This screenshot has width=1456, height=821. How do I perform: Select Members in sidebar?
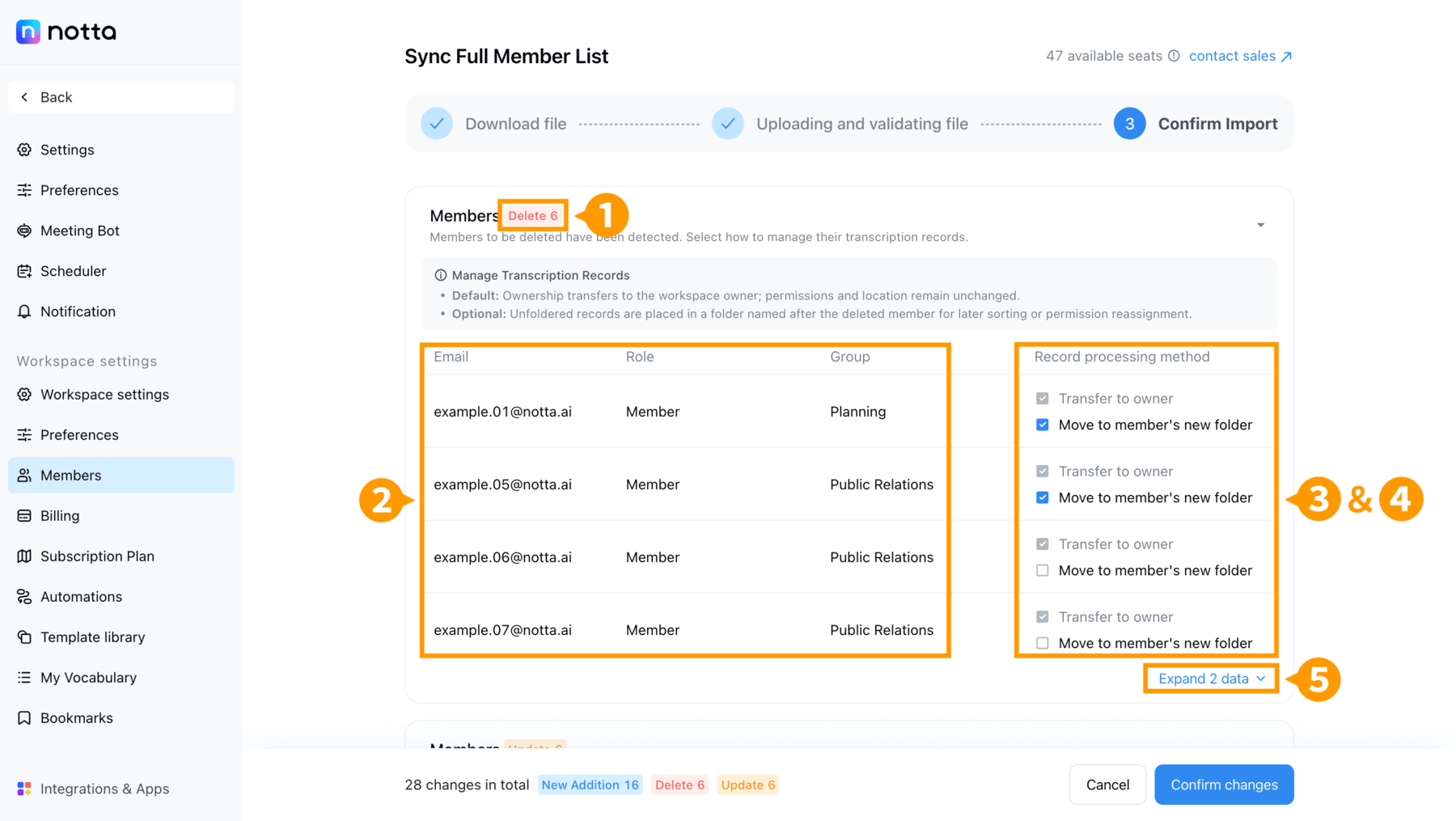click(121, 476)
